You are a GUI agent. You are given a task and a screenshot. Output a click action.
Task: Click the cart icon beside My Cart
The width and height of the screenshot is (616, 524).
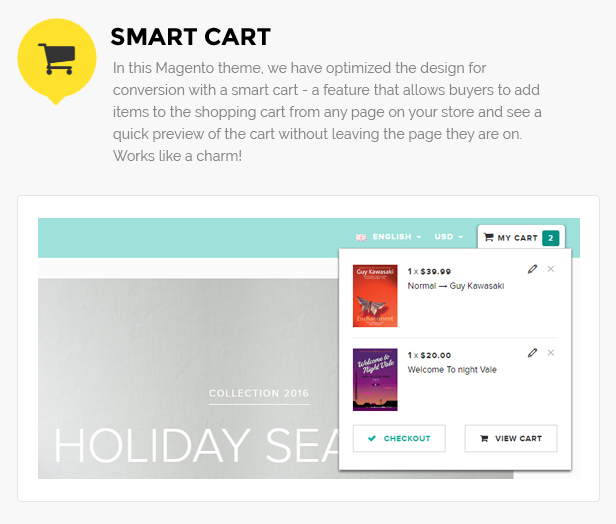488,237
